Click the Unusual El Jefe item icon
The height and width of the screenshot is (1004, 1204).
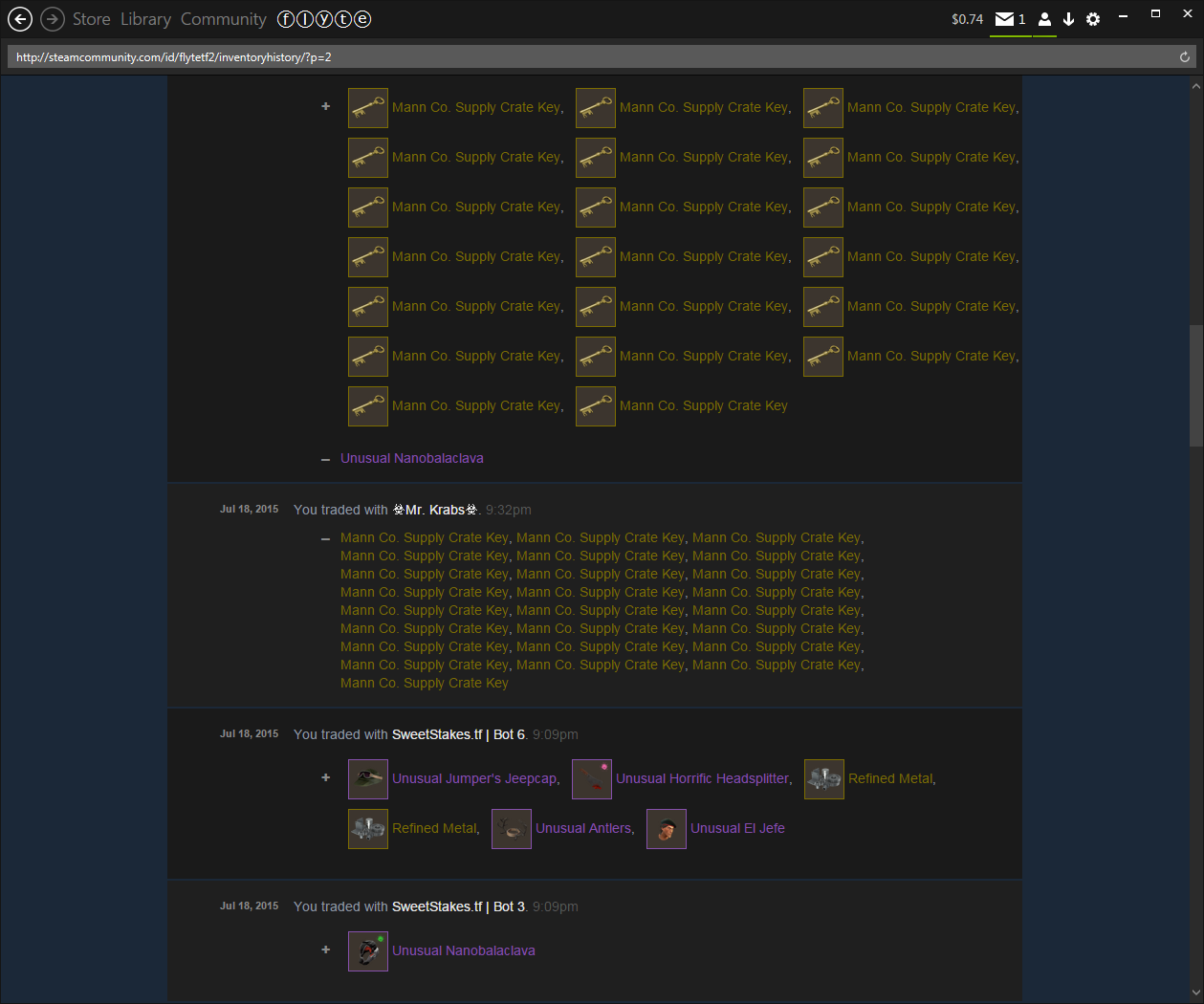[x=667, y=829]
